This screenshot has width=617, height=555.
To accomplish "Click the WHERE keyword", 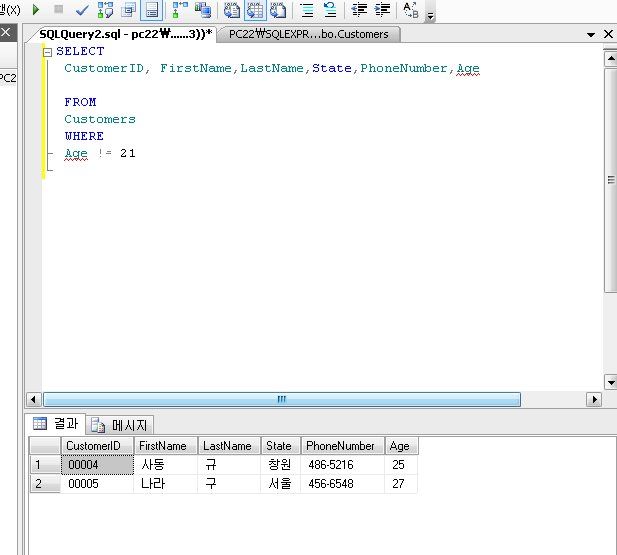I will tap(84, 136).
